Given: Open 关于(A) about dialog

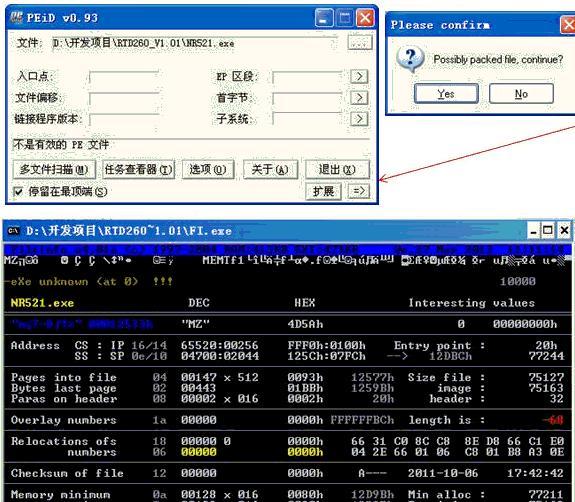Looking at the screenshot, I should pos(270,169).
